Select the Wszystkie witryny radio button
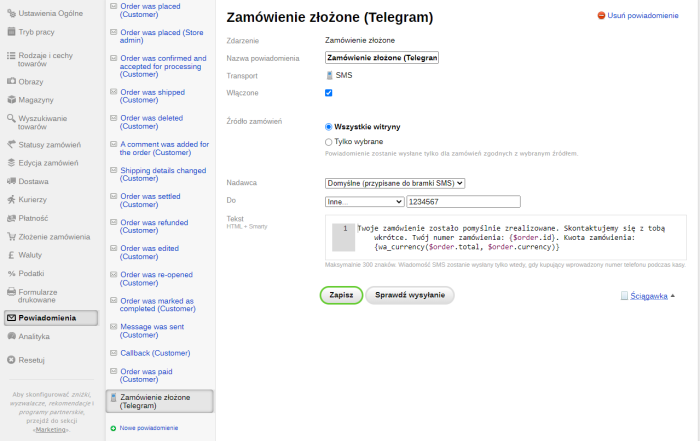The height and width of the screenshot is (441, 700). tap(329, 127)
